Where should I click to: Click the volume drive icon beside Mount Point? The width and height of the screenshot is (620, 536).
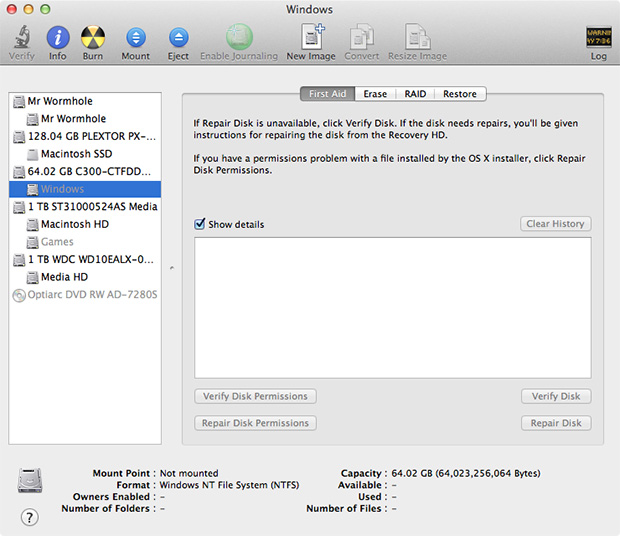click(x=30, y=480)
